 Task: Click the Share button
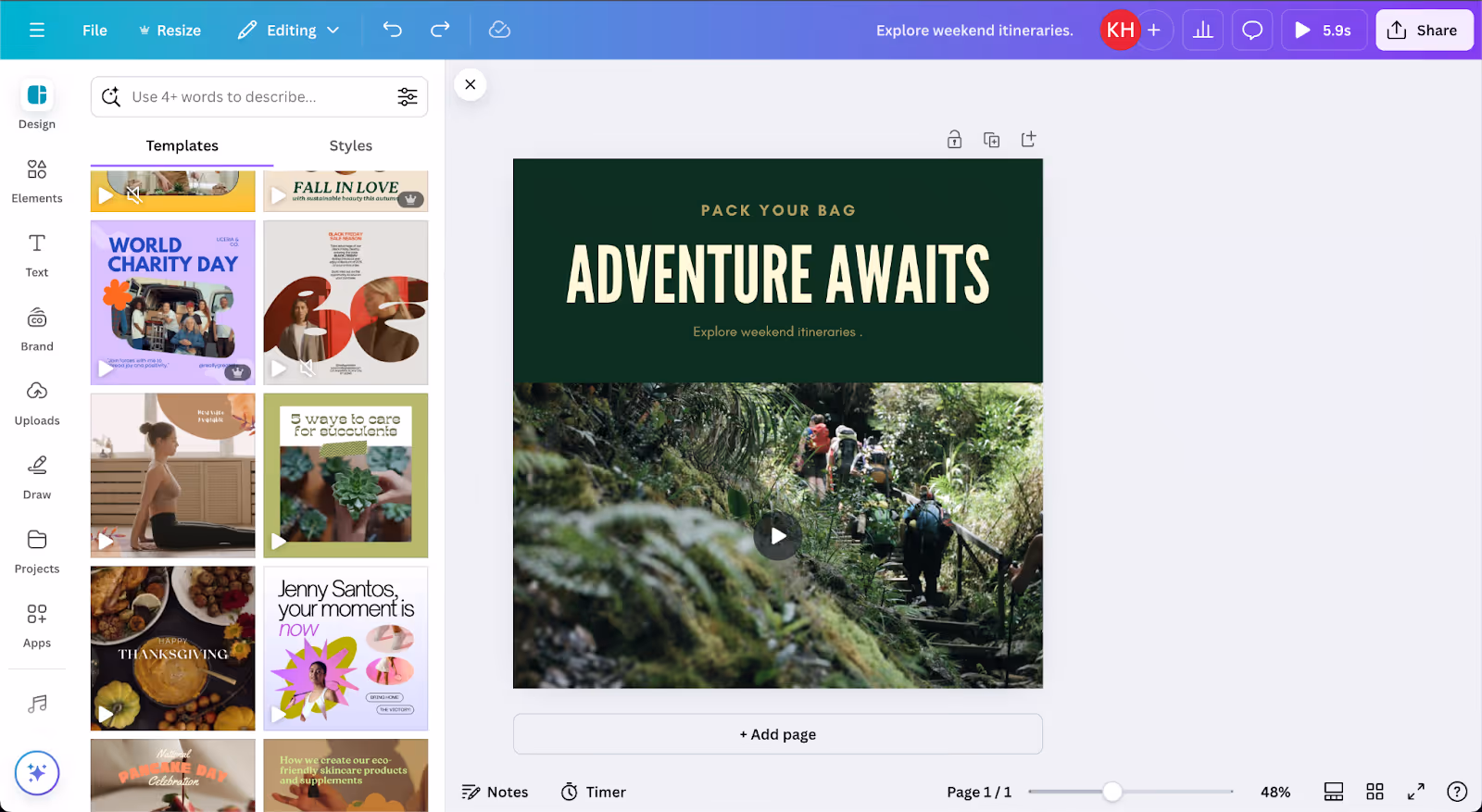[1424, 30]
